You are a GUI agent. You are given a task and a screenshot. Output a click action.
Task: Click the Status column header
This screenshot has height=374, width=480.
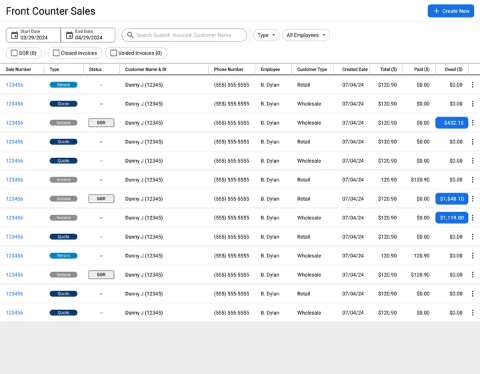pyautogui.click(x=95, y=69)
